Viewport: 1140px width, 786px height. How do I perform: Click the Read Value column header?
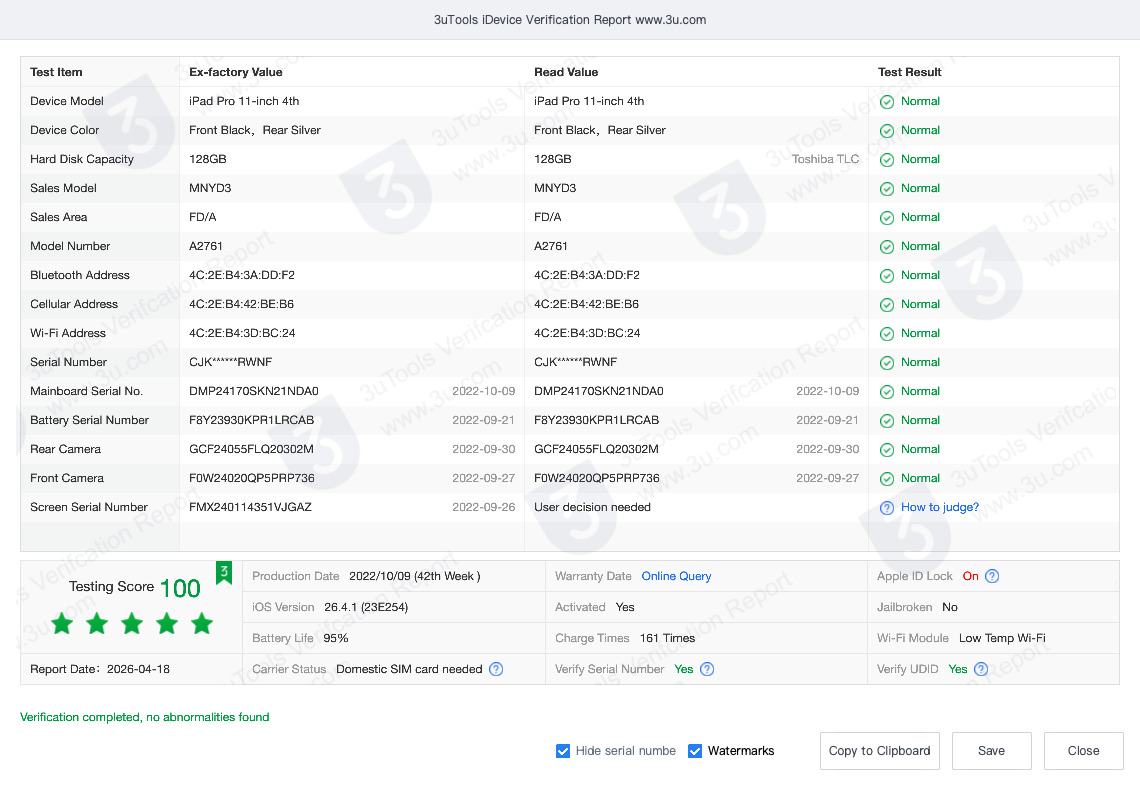pyautogui.click(x=566, y=72)
